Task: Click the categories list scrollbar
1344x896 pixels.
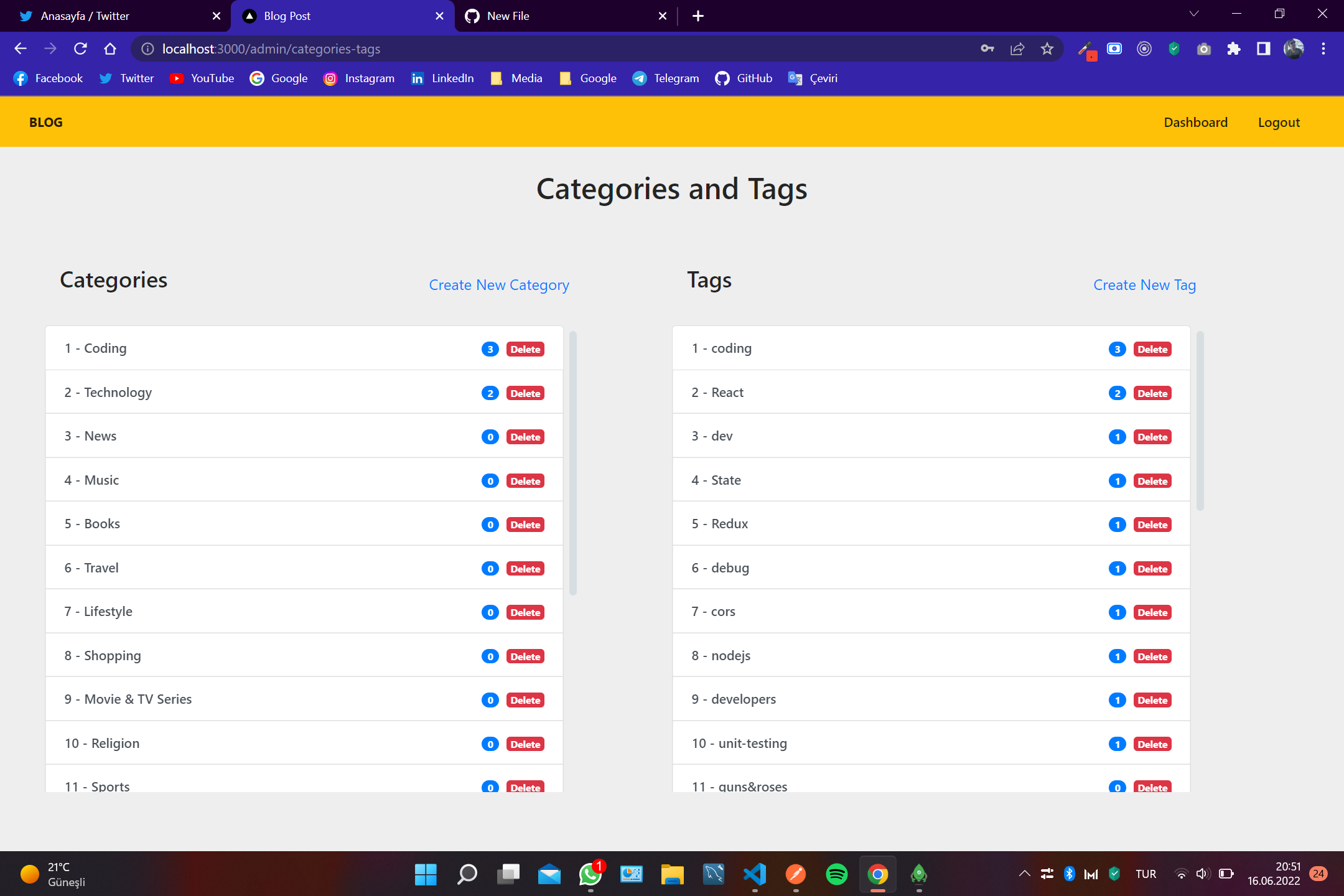Action: click(x=573, y=464)
